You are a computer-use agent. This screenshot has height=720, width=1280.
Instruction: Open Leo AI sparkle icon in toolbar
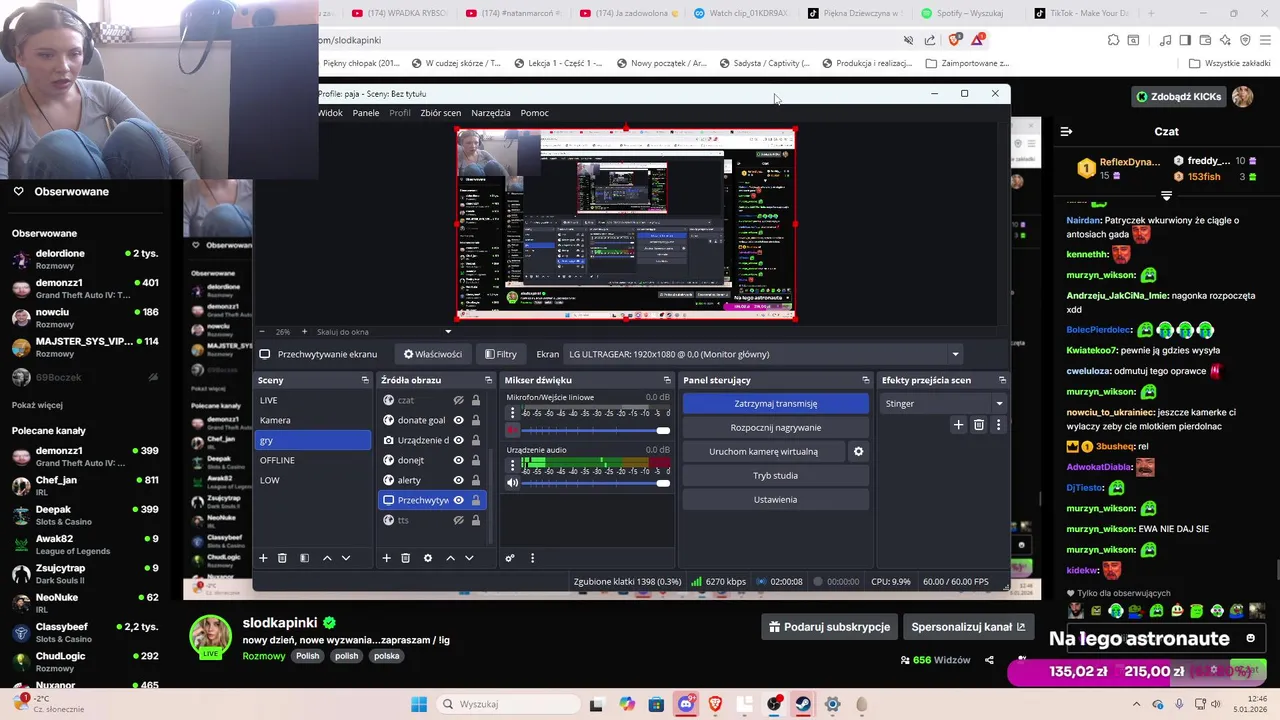tap(1225, 40)
